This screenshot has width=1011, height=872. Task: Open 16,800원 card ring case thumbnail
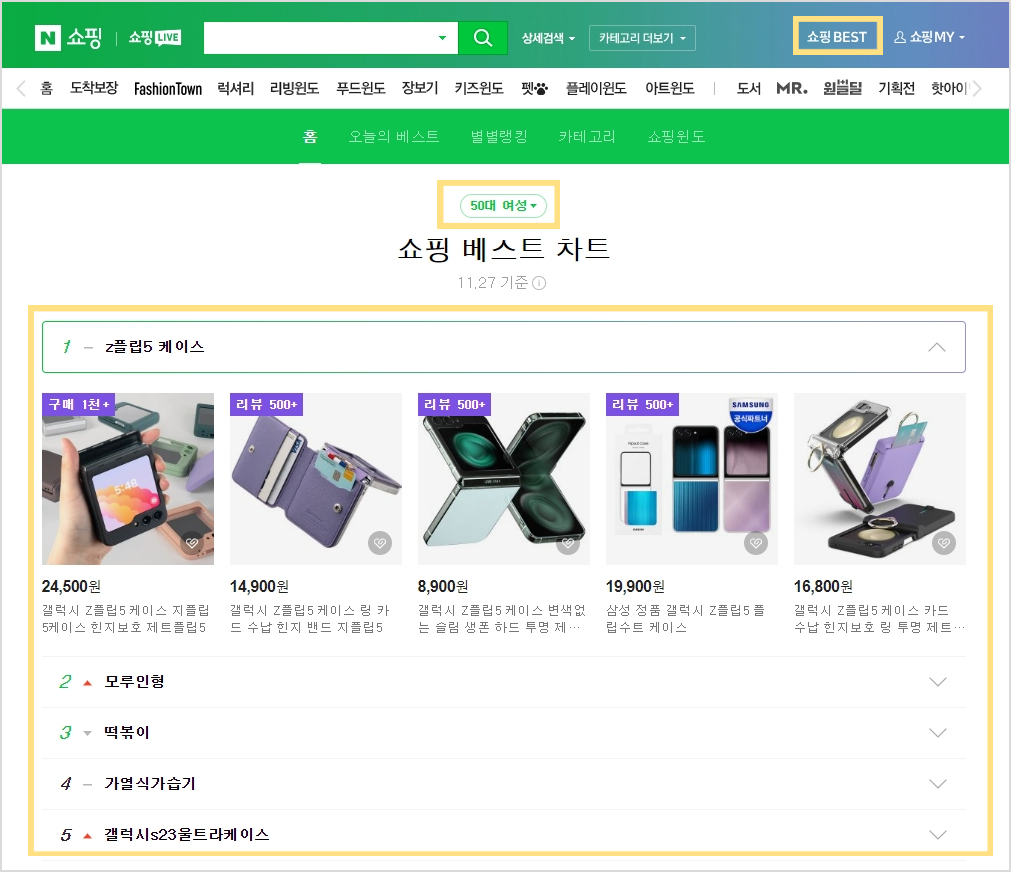click(x=880, y=479)
